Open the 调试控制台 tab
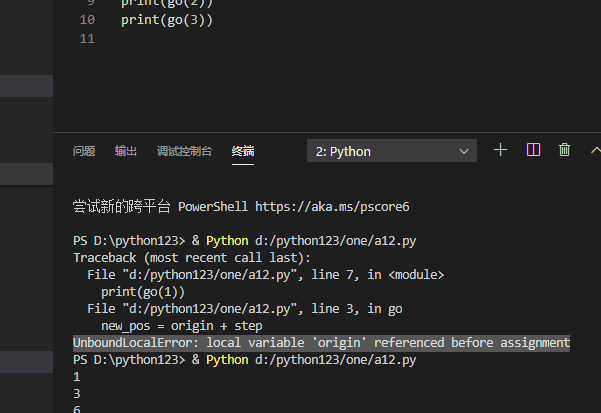Viewport: 601px width, 413px height. click(184, 151)
